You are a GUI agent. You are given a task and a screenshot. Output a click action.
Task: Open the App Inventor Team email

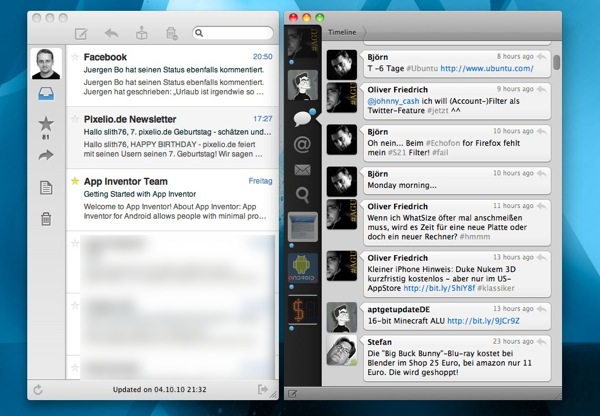pos(172,200)
